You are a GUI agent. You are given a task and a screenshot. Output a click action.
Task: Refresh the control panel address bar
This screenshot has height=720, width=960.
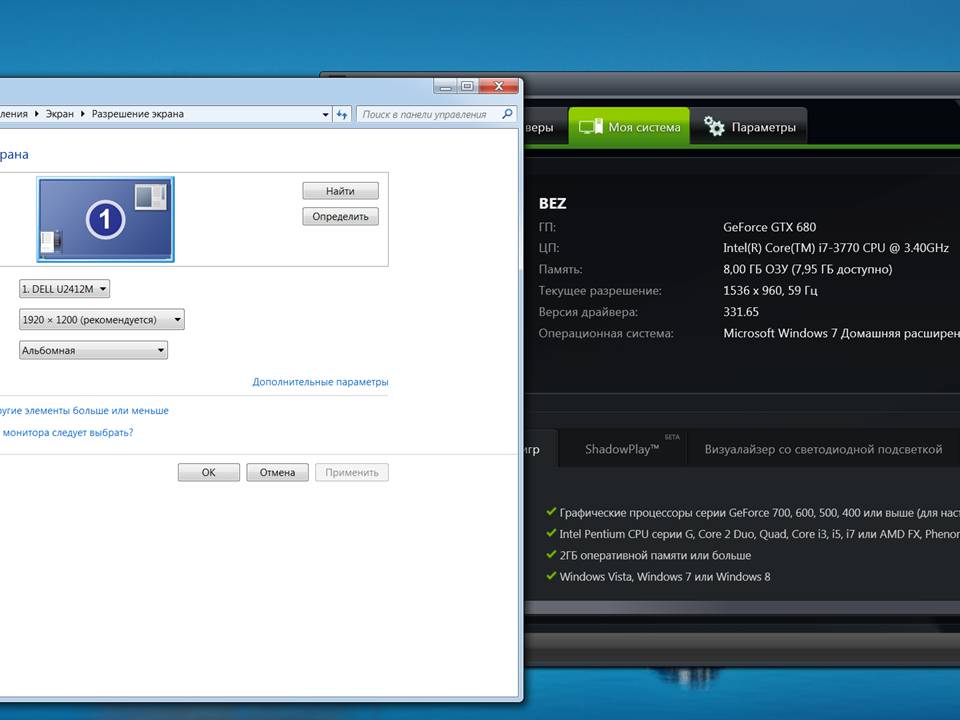pyautogui.click(x=342, y=114)
